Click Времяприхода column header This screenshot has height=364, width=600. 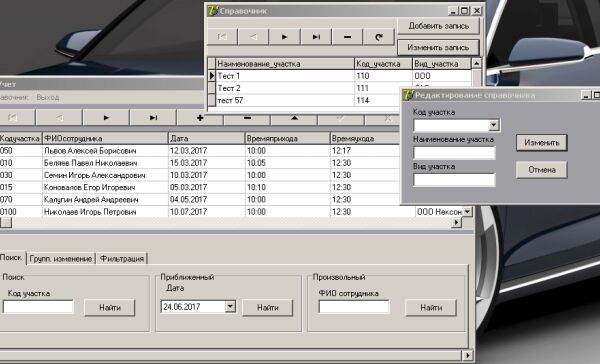[287, 139]
